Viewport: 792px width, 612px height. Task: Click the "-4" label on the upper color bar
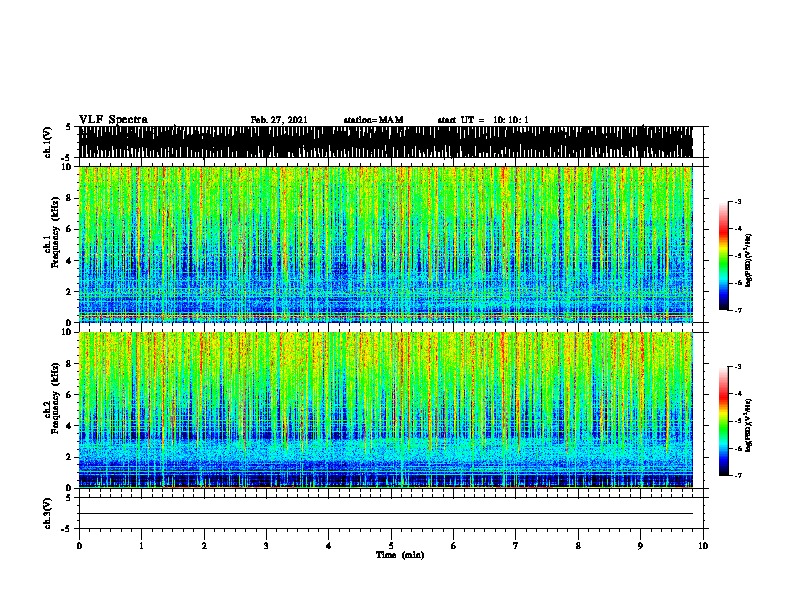738,229
